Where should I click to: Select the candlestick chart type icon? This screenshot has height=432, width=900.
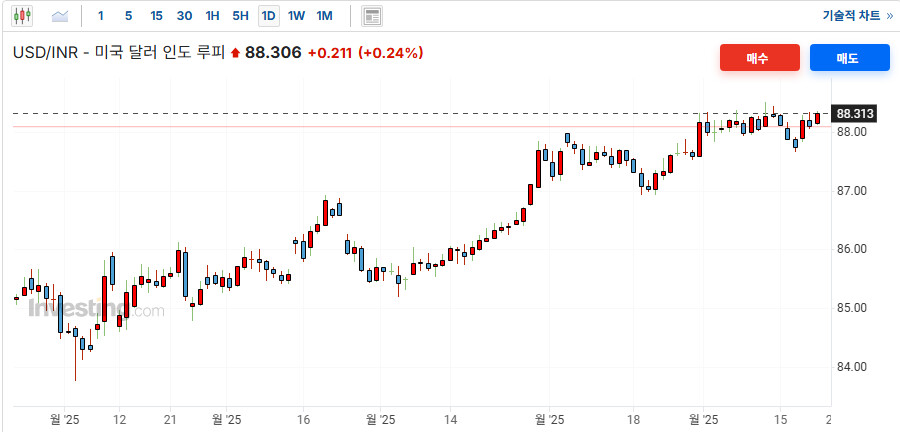(22, 16)
